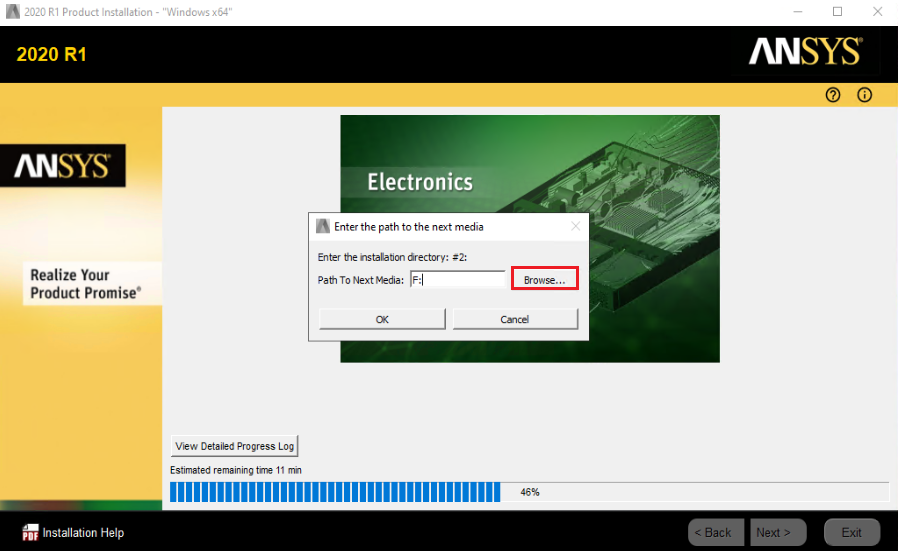This screenshot has width=898, height=551.
Task: Close the 'Enter the path to the next media' dialog
Action: click(576, 226)
